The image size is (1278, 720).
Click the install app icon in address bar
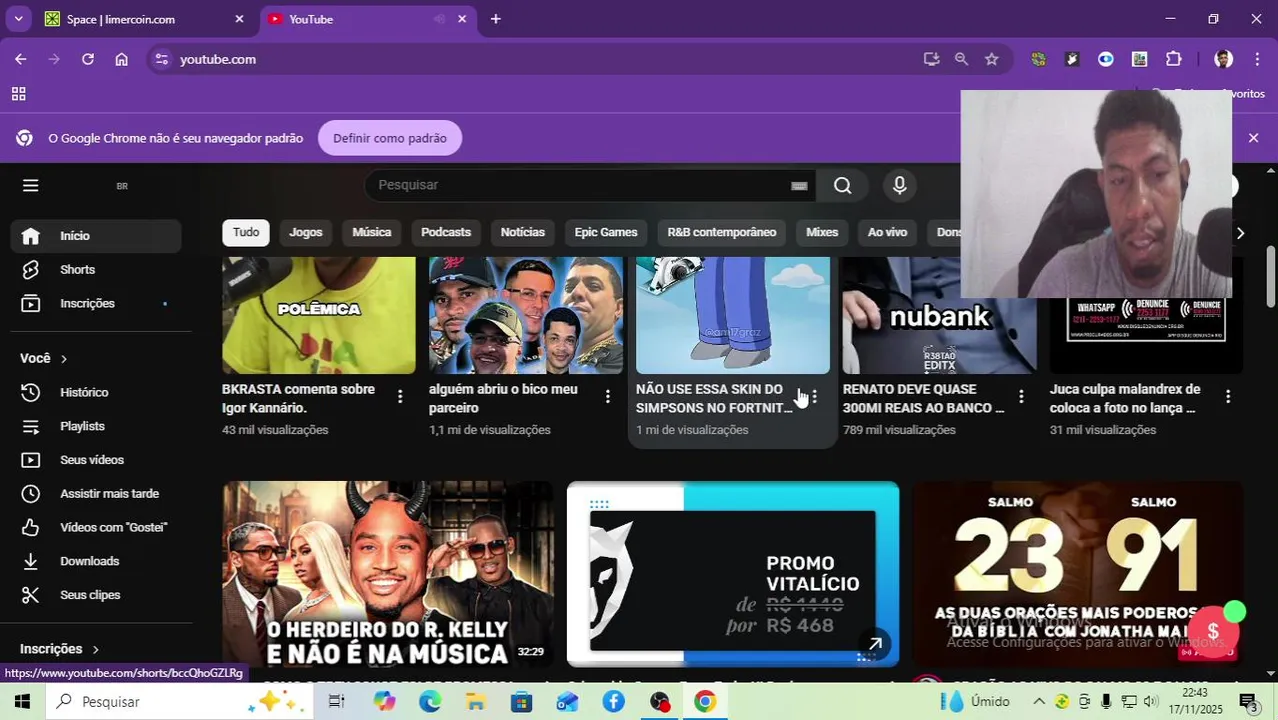click(931, 59)
